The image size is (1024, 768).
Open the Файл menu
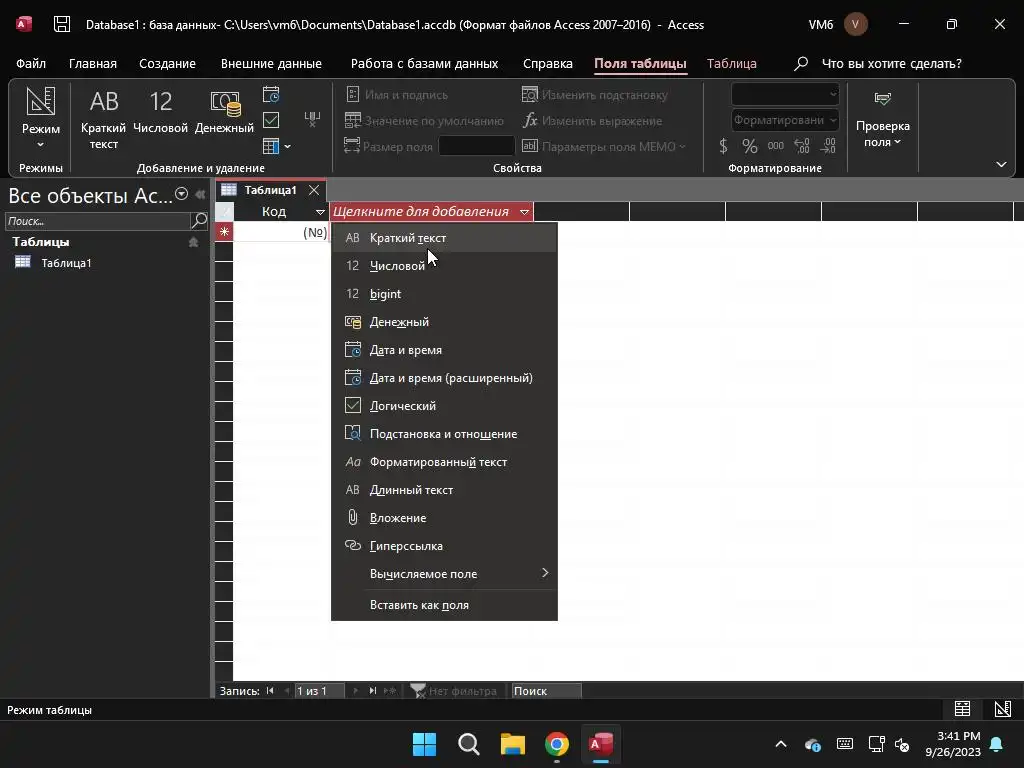[x=31, y=63]
